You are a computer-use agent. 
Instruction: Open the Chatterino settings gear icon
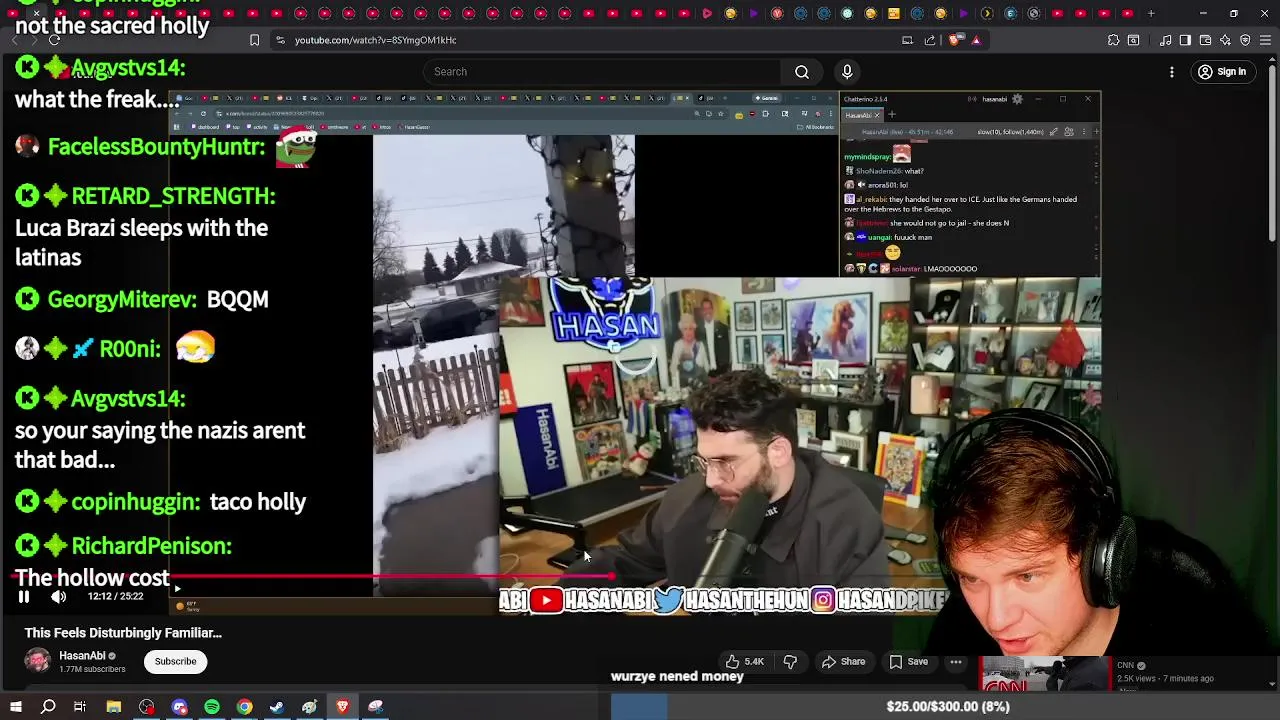coord(1018,99)
